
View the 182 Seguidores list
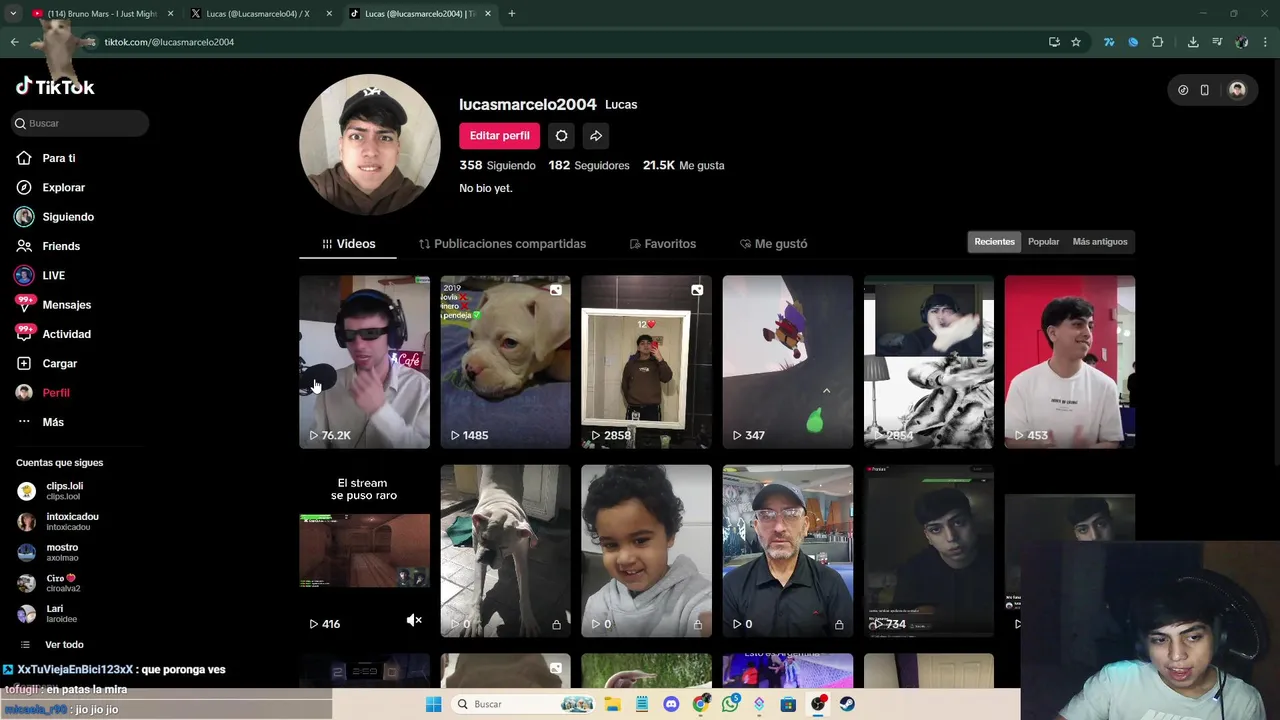coord(589,165)
